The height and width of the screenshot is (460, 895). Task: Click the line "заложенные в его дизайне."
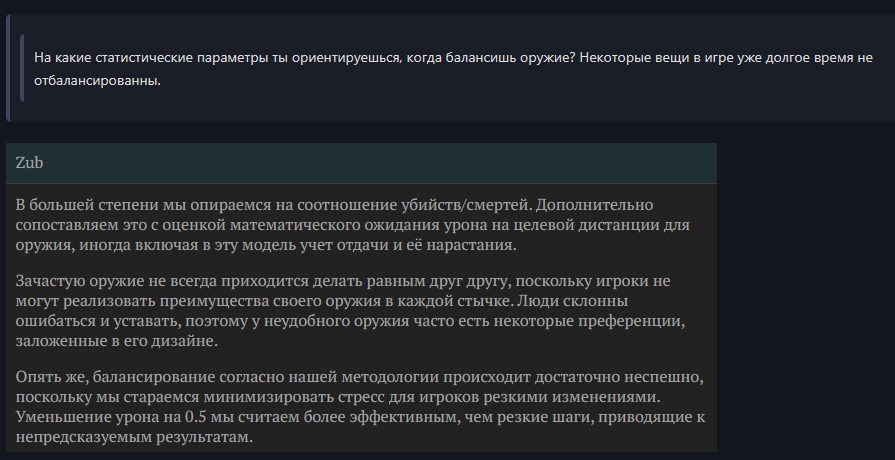[x=116, y=341]
